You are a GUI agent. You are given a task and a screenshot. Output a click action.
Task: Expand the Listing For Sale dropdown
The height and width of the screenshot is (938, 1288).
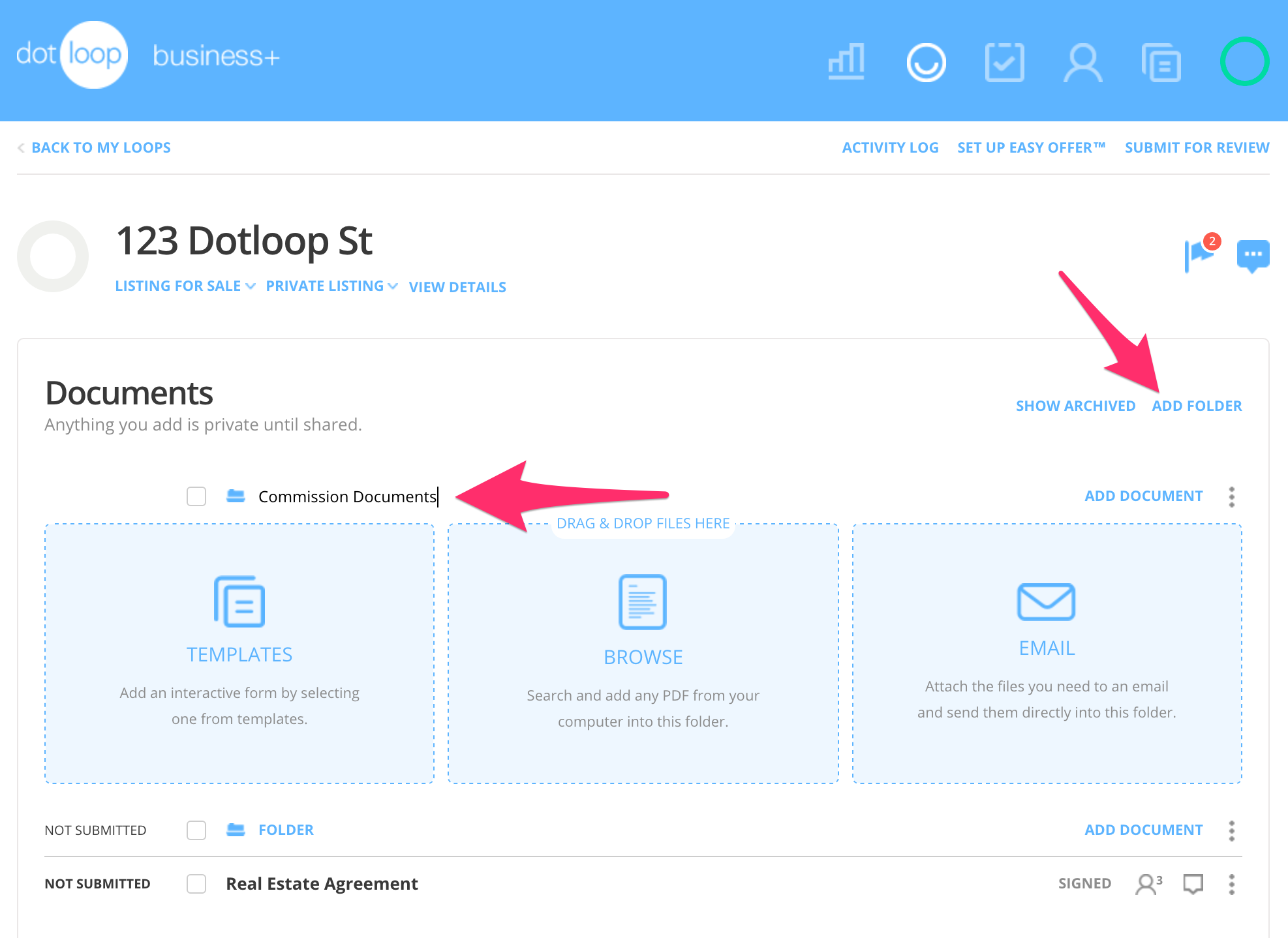[x=185, y=286]
